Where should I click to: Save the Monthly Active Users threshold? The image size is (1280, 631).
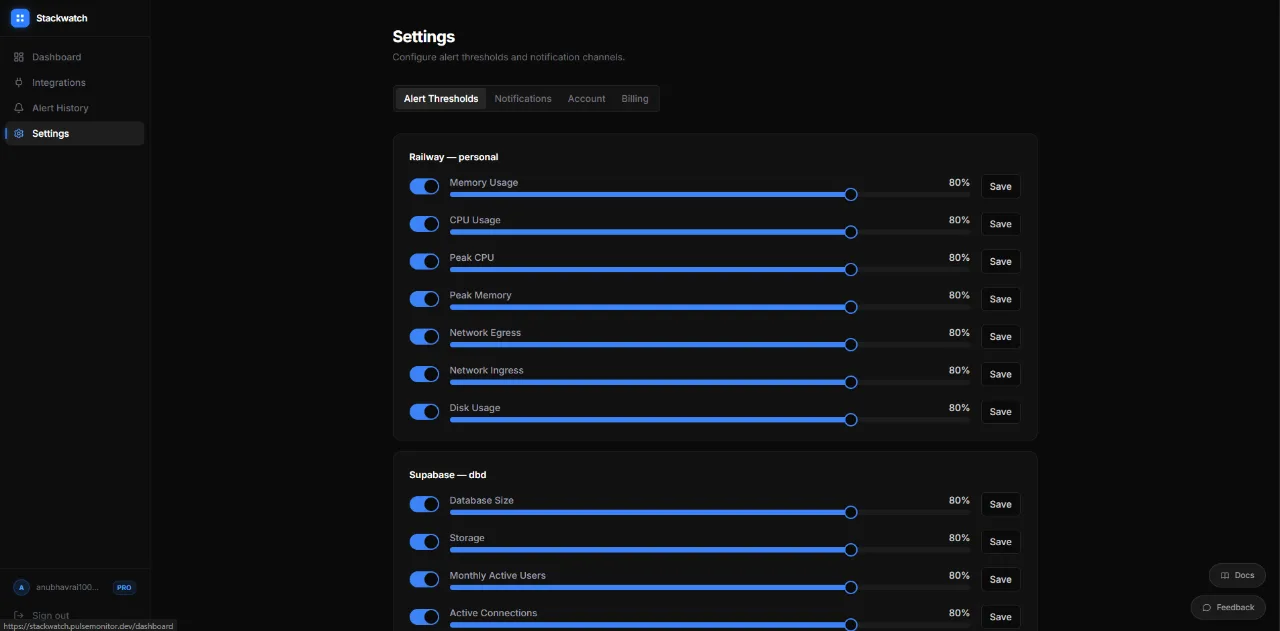(1000, 579)
